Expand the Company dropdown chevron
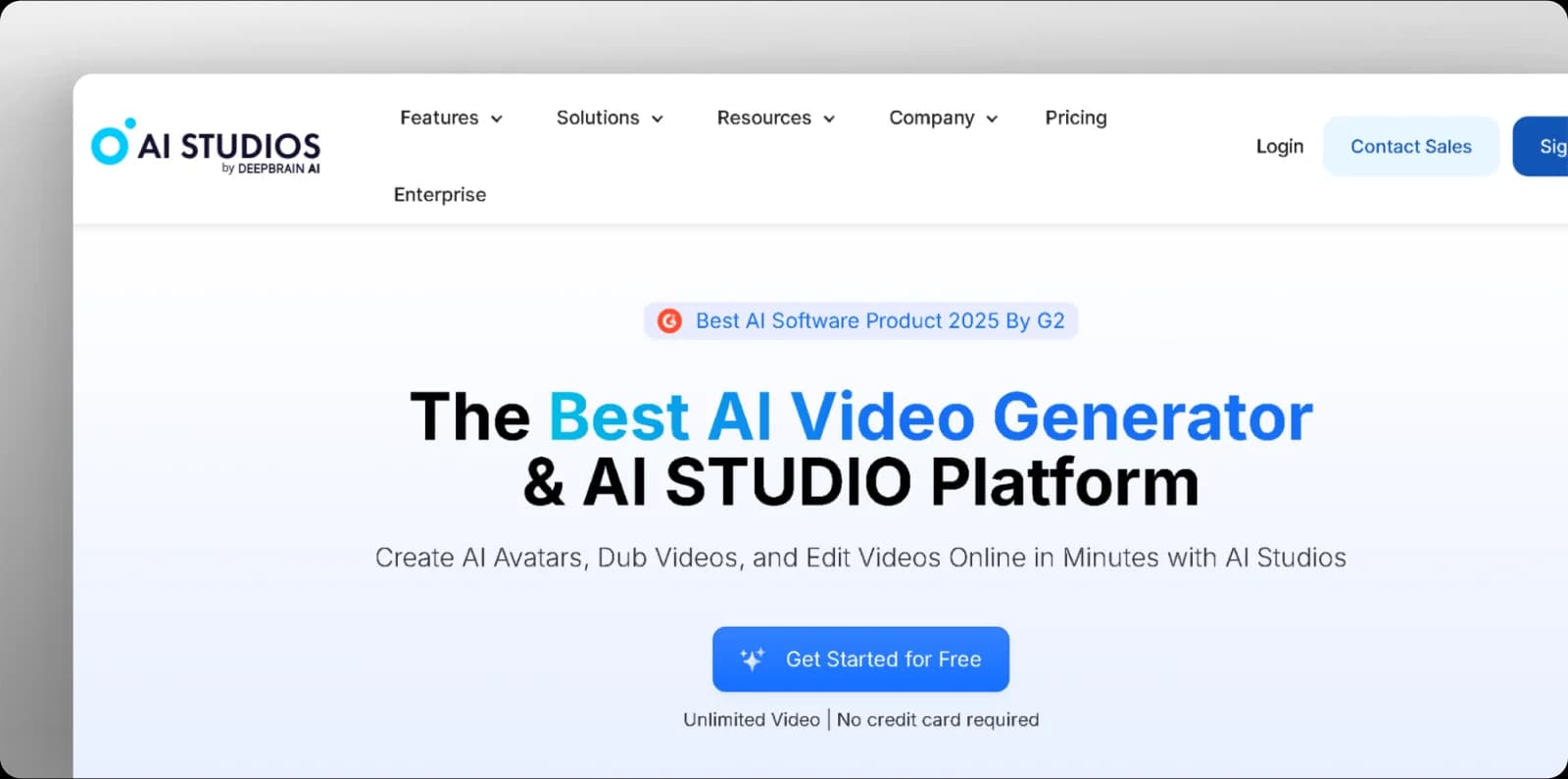1568x779 pixels. pos(992,119)
